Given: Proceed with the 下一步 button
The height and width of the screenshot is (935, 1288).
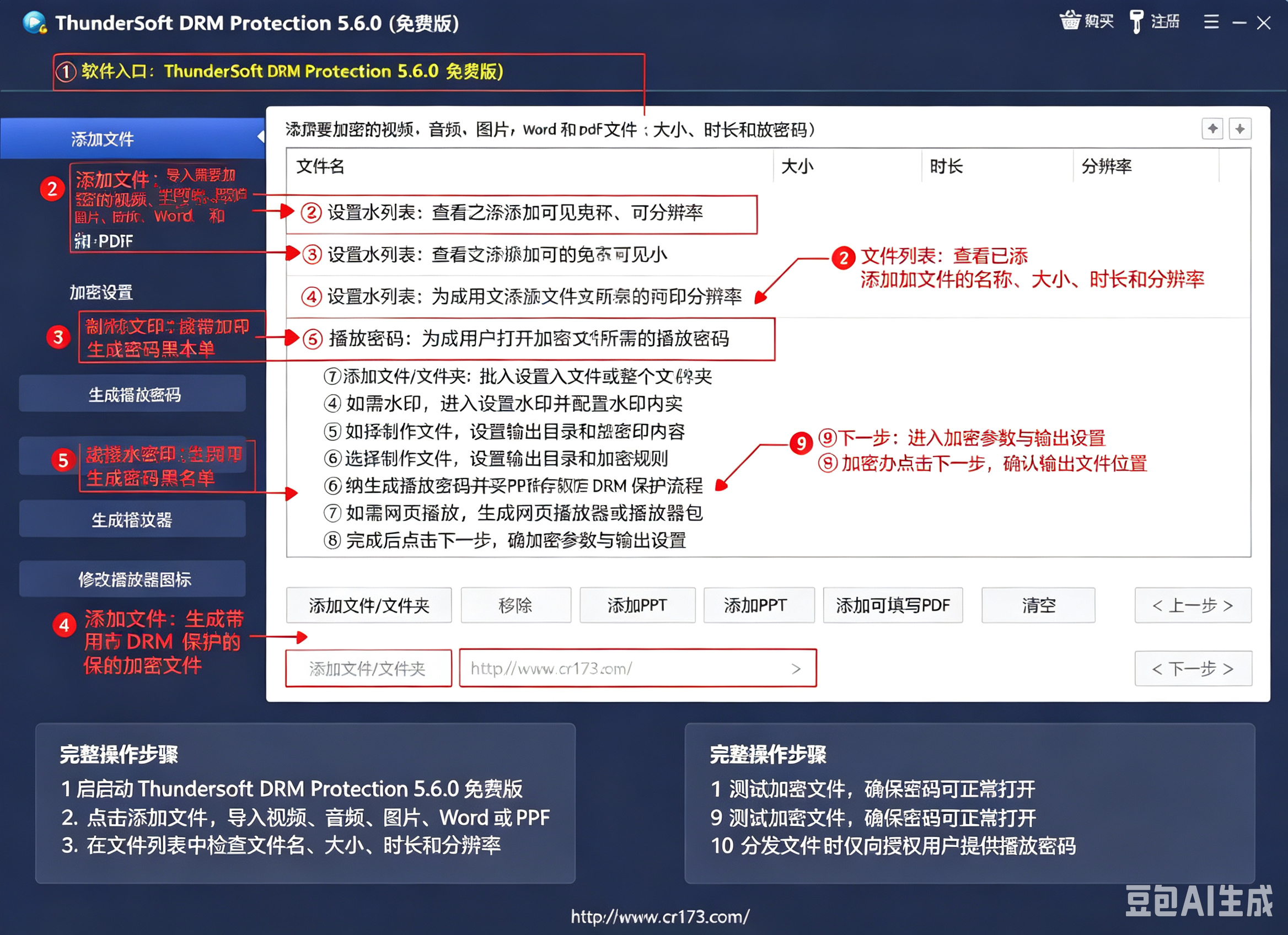Looking at the screenshot, I should pos(1193,669).
